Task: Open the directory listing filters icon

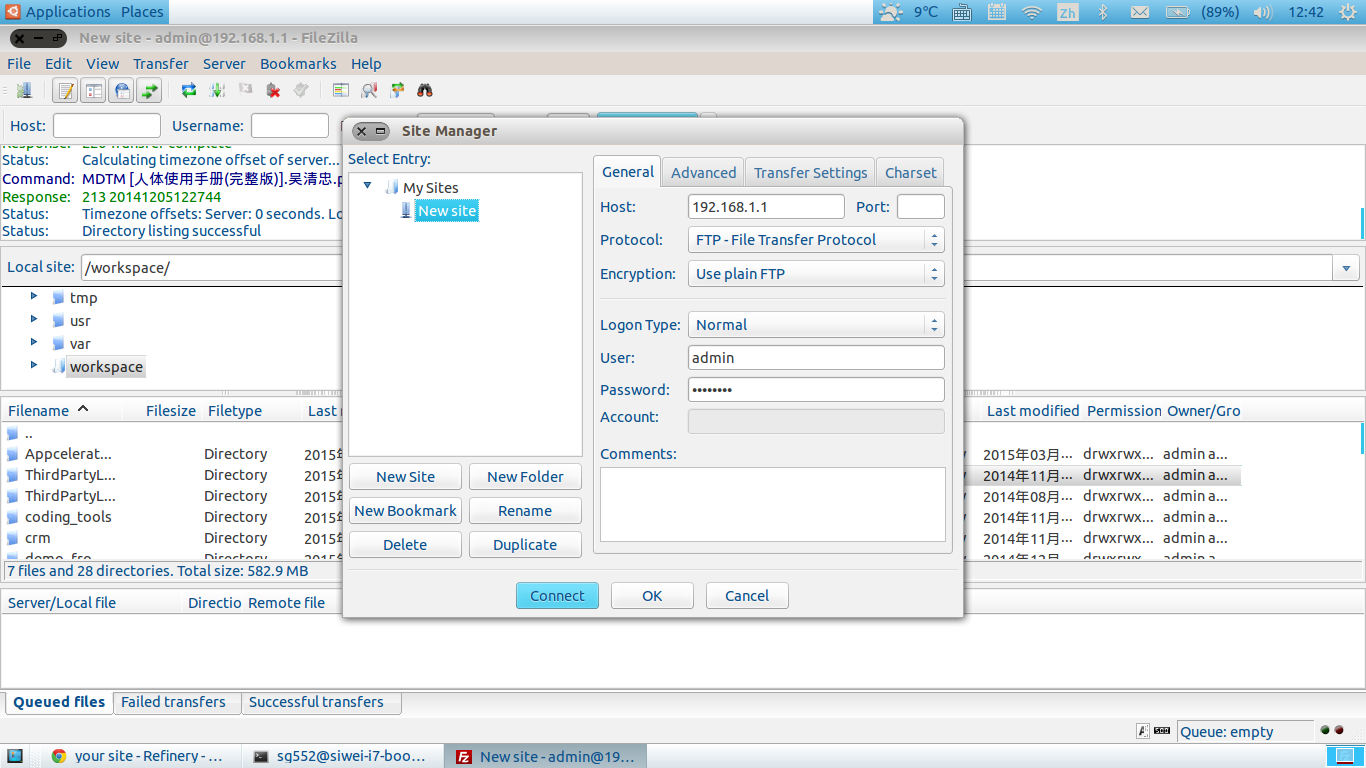Action: point(341,91)
